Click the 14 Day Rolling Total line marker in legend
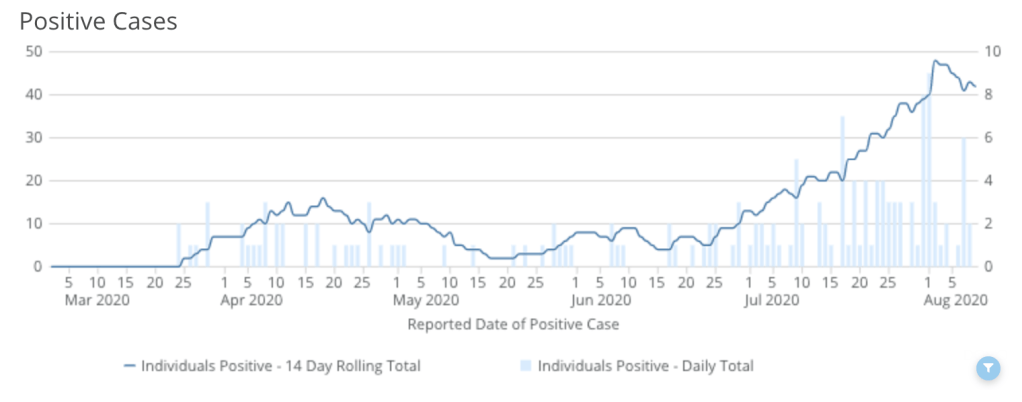 point(128,366)
